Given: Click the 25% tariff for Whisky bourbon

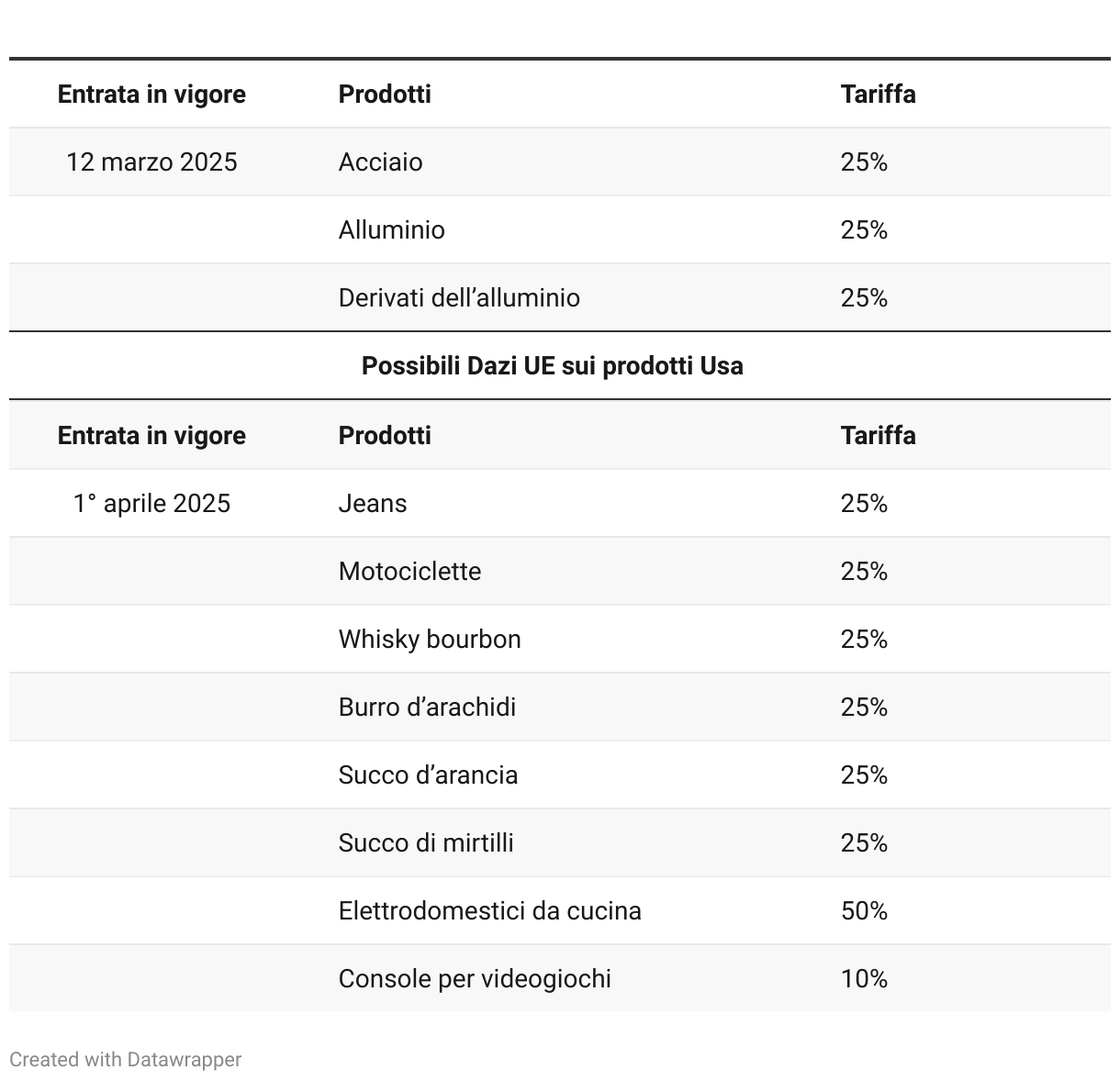Looking at the screenshot, I should [x=864, y=640].
